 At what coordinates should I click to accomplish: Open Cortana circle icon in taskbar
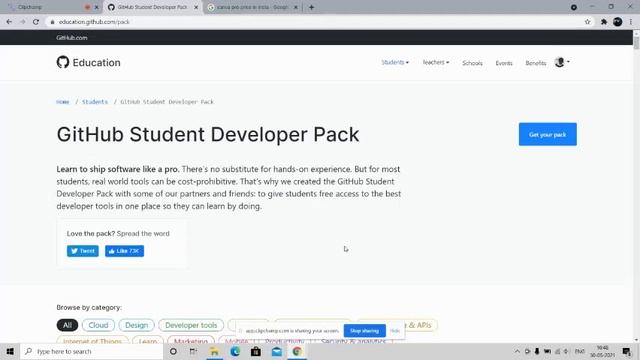pos(173,351)
